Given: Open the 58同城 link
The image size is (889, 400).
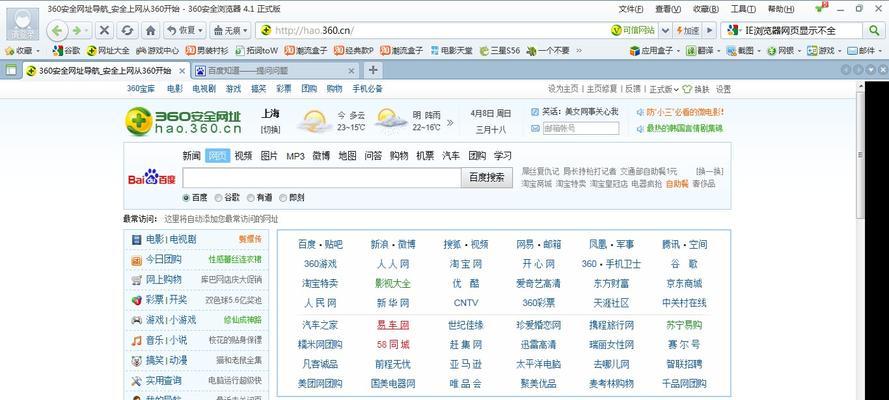Looking at the screenshot, I should [x=393, y=344].
